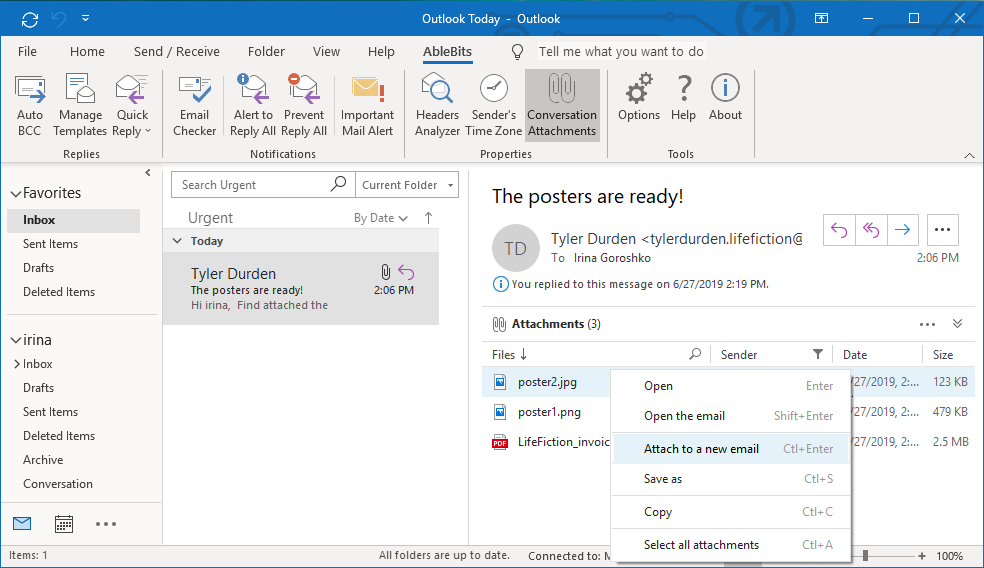Select Sent Items under Favorites

[50, 244]
